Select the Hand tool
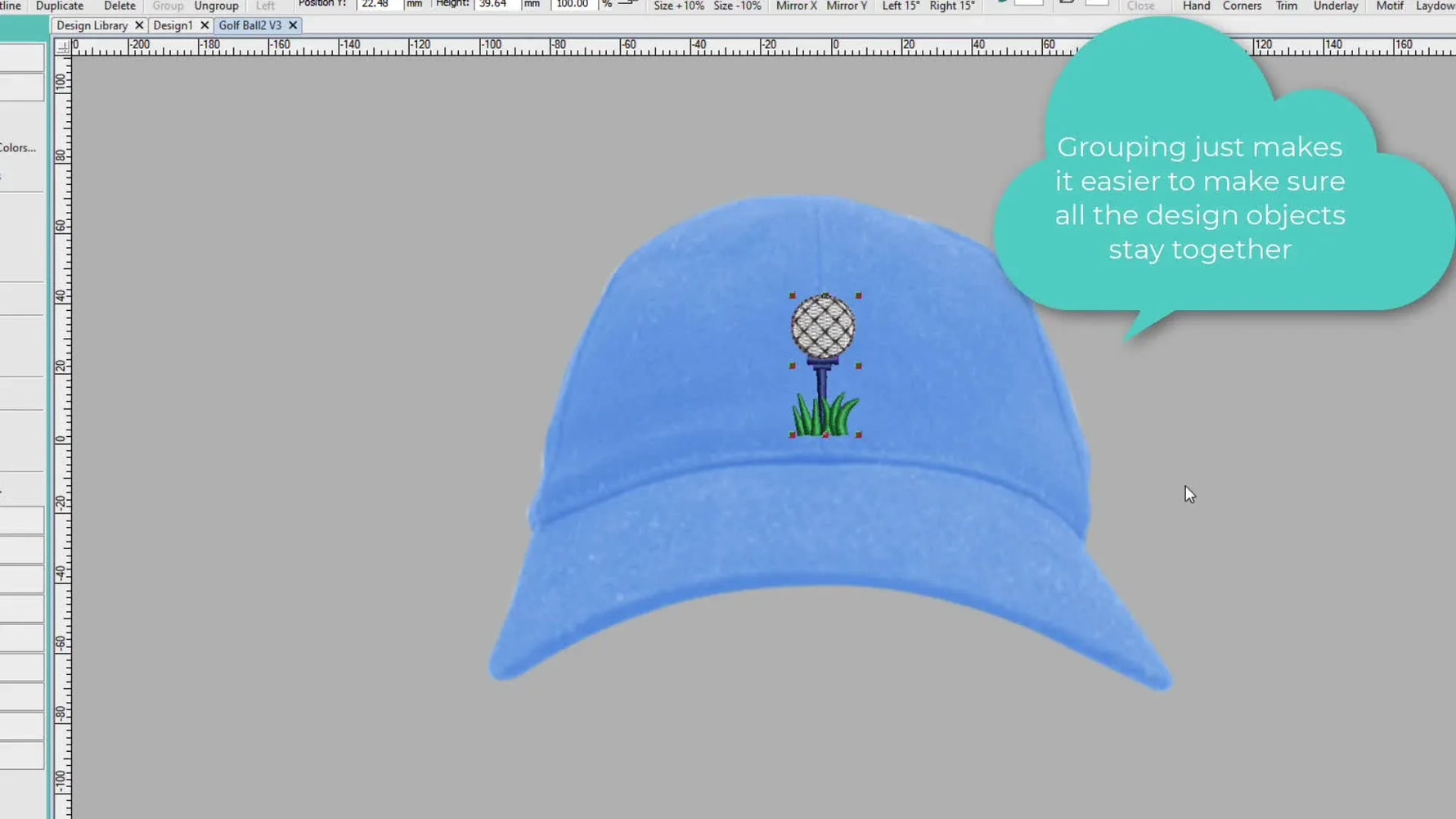Screen dimensions: 1456x819 click(1196, 6)
